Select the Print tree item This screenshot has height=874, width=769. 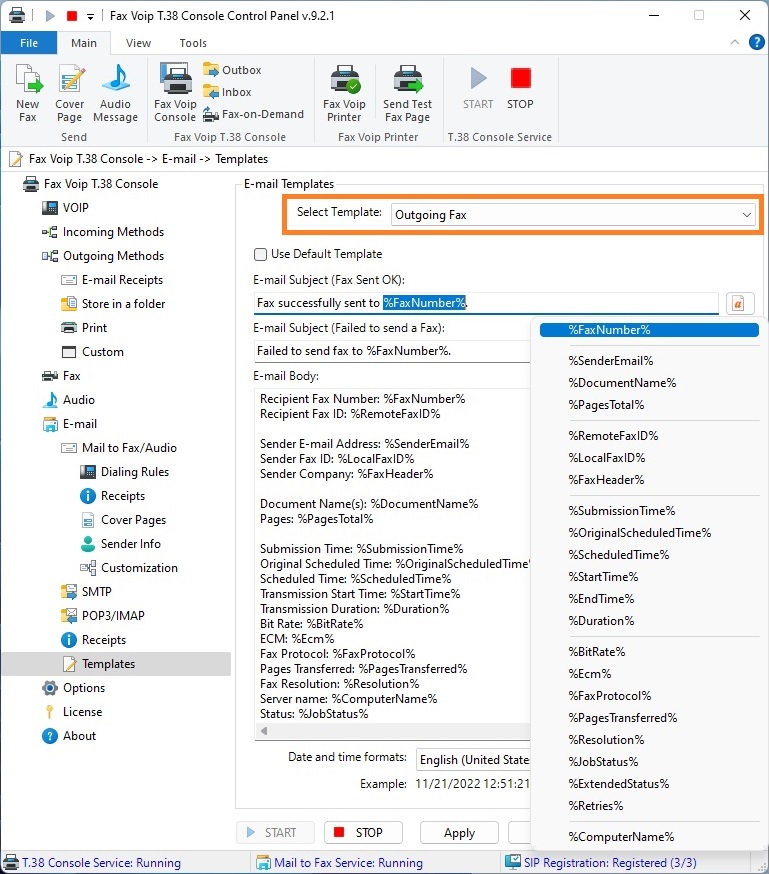pyautogui.click(x=84, y=327)
